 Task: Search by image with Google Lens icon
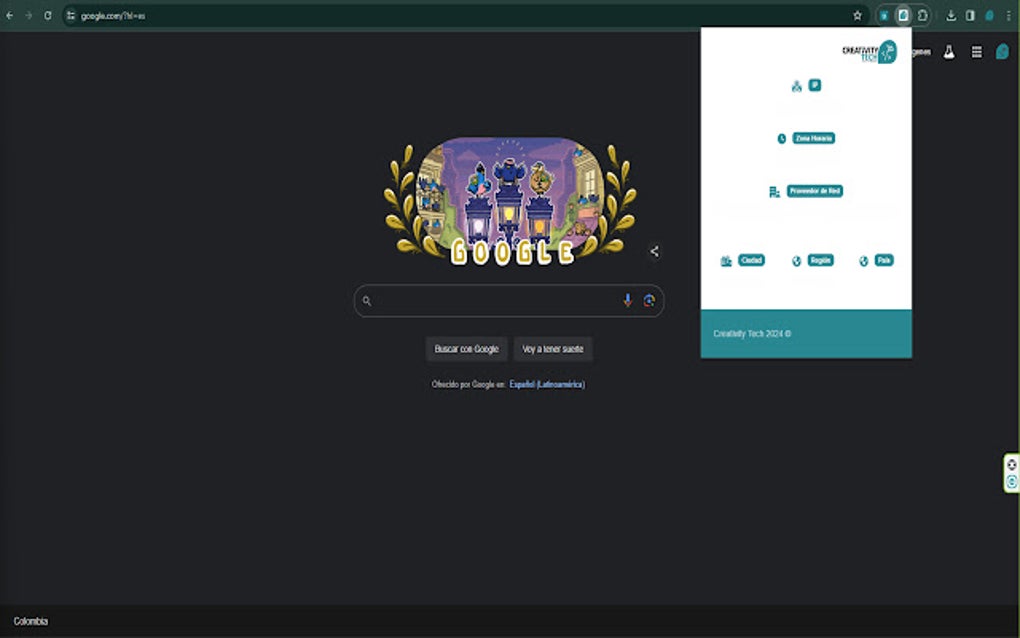pyautogui.click(x=650, y=300)
